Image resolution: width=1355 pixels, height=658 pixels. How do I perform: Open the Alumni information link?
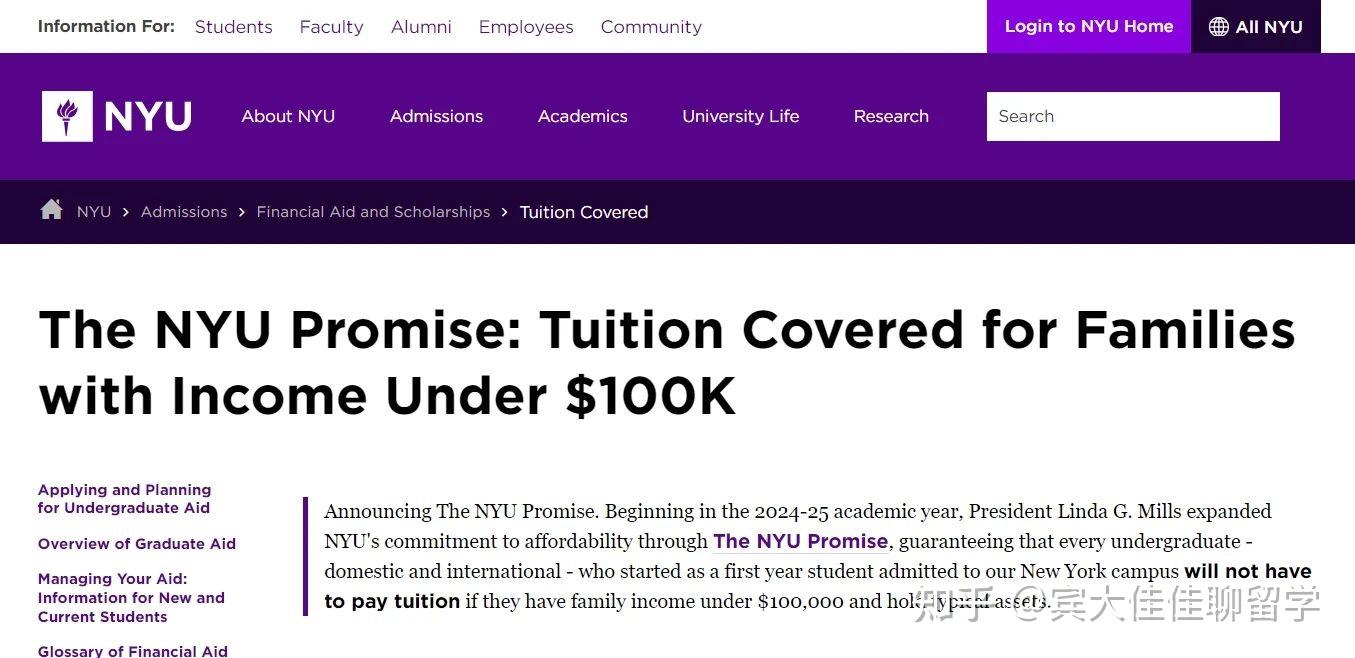421,27
